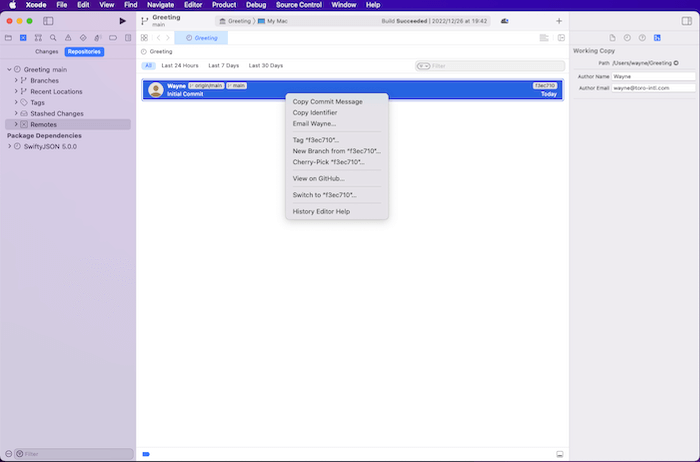This screenshot has height=462, width=700.
Task: Open the Issue navigator warning icon
Action: point(68,38)
